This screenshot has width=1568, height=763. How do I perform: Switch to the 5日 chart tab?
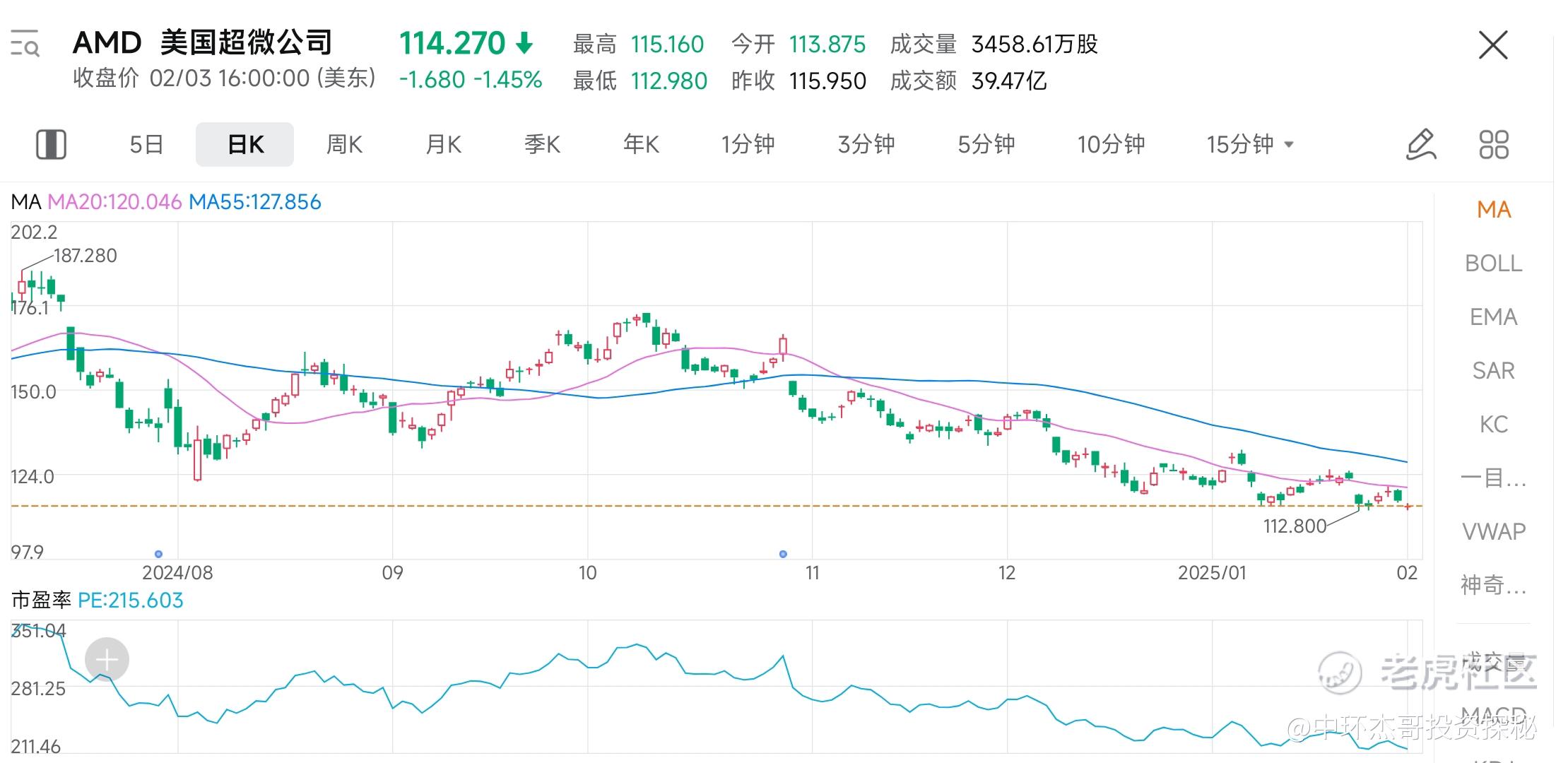click(146, 144)
